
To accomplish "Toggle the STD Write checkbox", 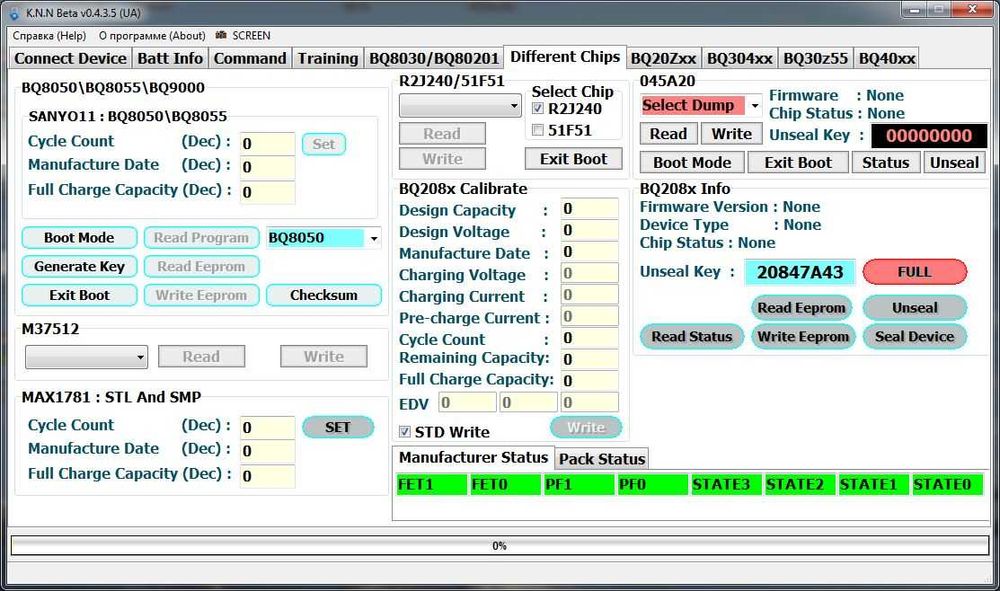I will [404, 432].
